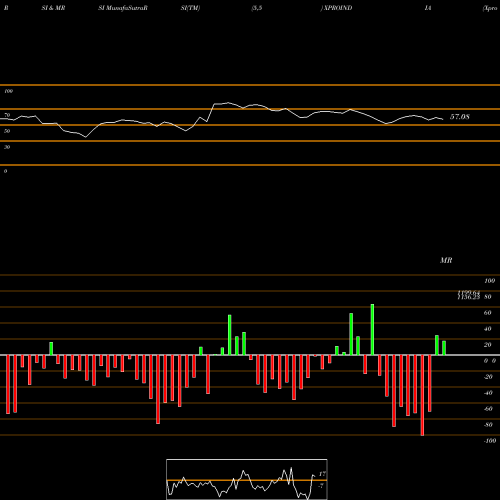This screenshot has height=500, width=500.
Task: Click the MR axis label 40
Action: [488, 329]
